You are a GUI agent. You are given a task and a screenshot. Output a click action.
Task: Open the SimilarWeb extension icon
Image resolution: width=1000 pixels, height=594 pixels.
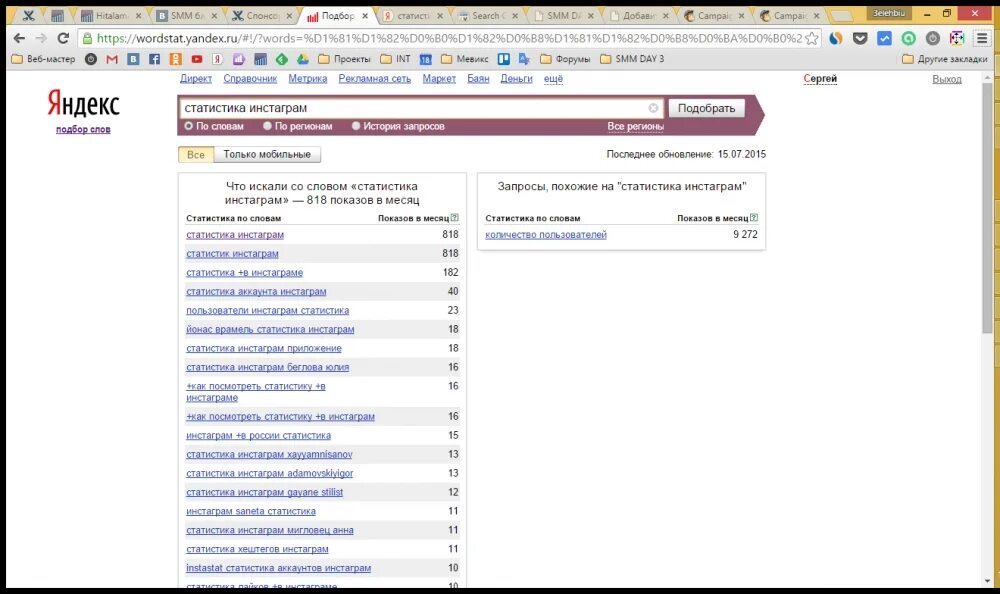[x=835, y=39]
